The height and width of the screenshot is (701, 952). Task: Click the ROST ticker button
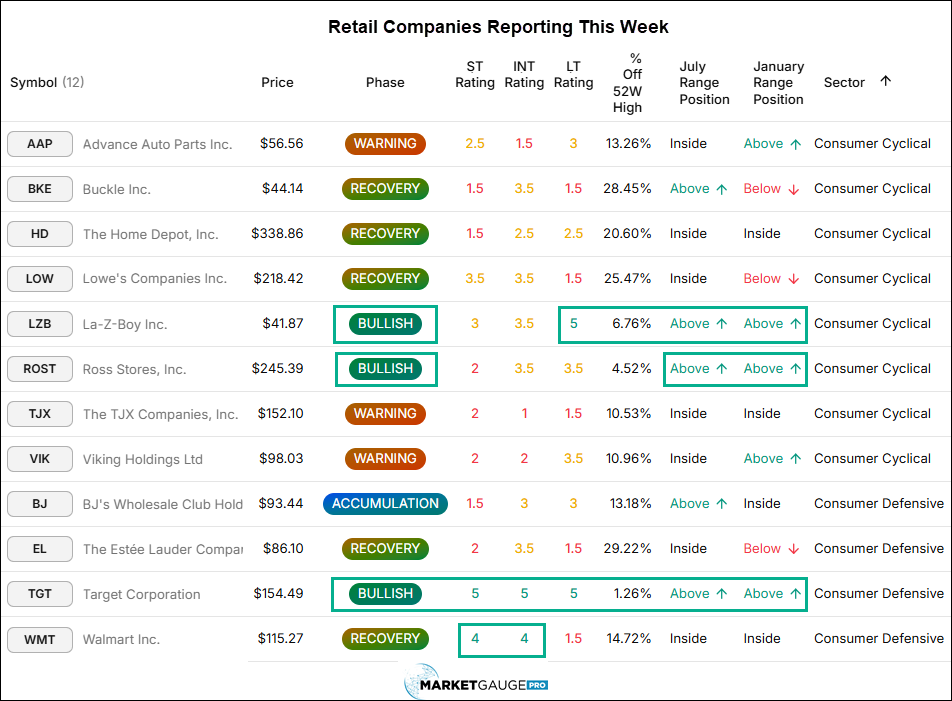point(40,369)
